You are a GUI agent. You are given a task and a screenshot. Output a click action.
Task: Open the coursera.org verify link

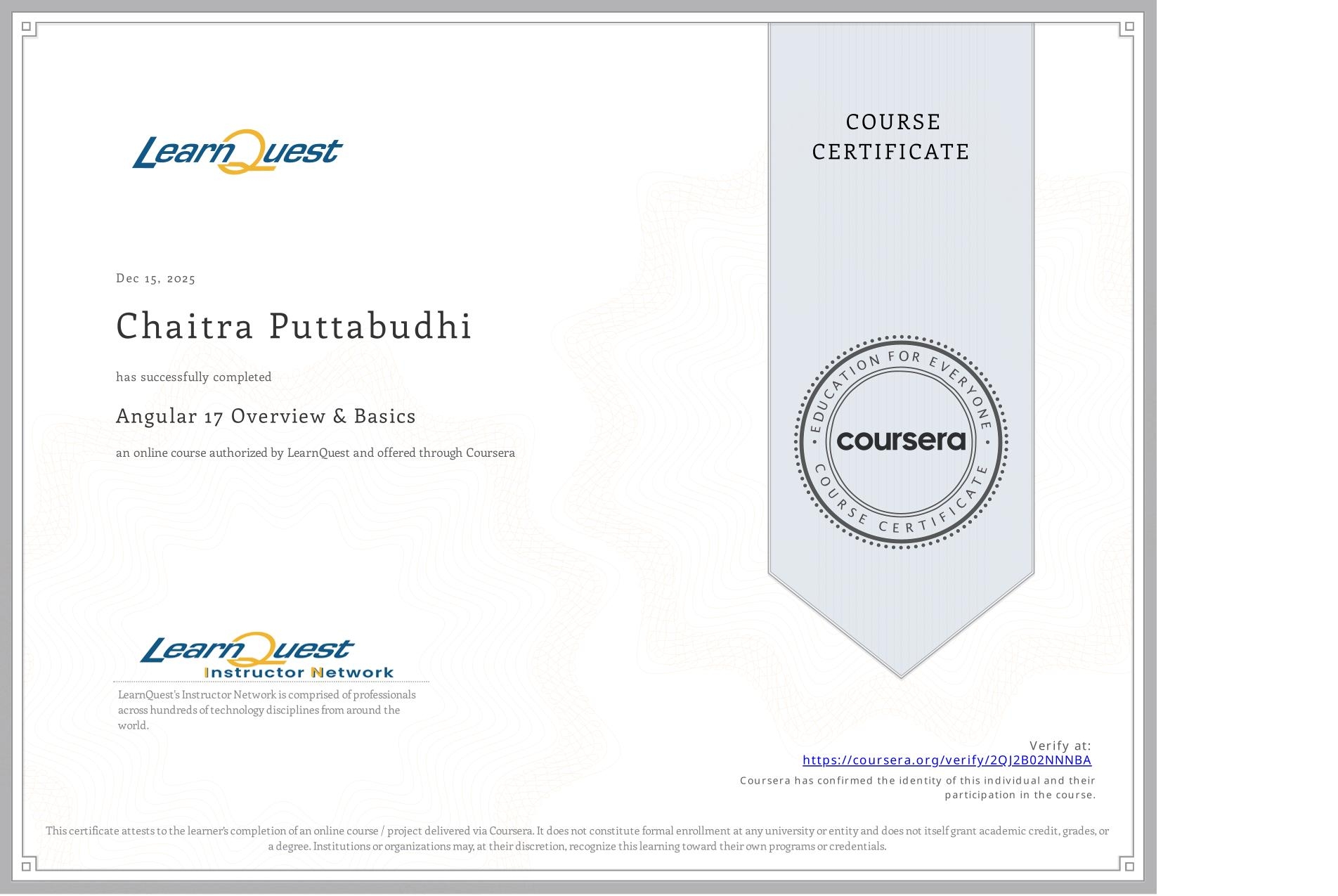click(947, 760)
